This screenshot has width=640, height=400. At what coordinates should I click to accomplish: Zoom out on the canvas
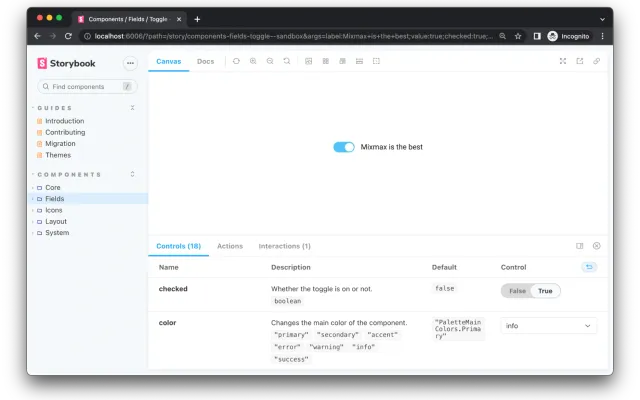(270, 61)
